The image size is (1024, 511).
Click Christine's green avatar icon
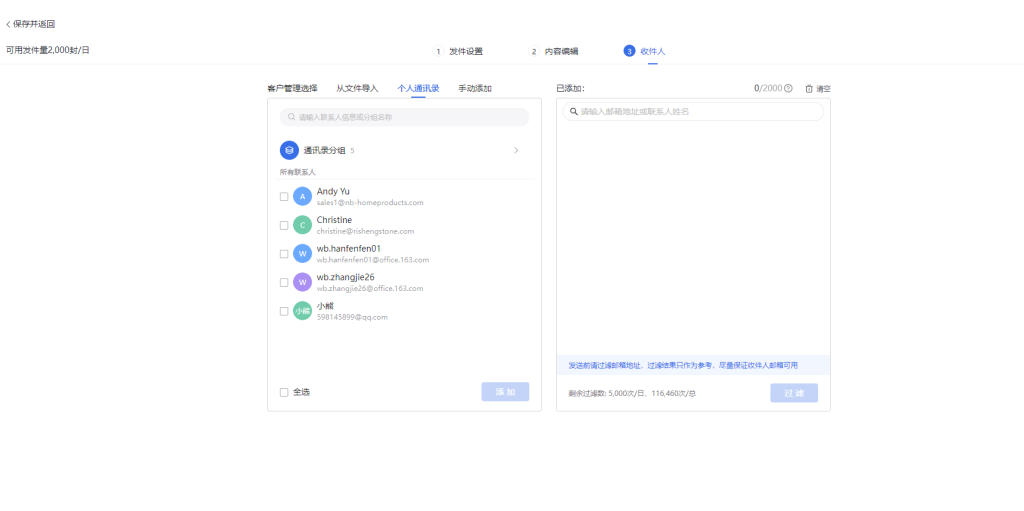[x=302, y=225]
